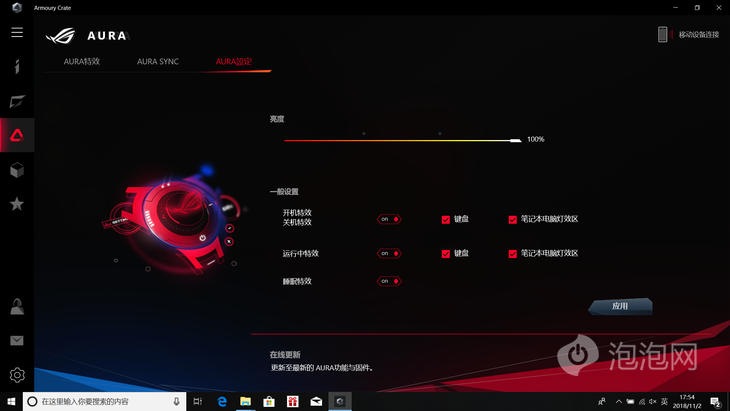Click the middle of the brightness slider track
Viewport: 730px width, 411px height.
pyautogui.click(x=403, y=140)
